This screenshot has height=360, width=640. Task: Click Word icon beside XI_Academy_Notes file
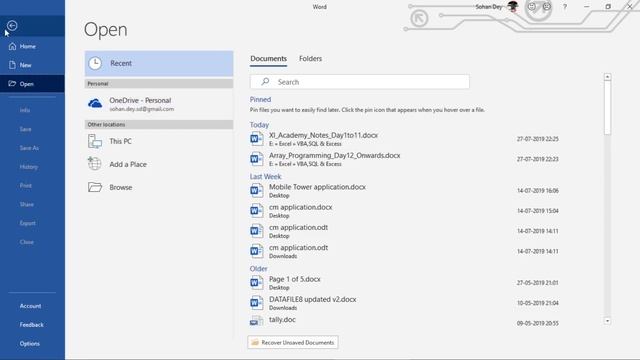click(256, 139)
